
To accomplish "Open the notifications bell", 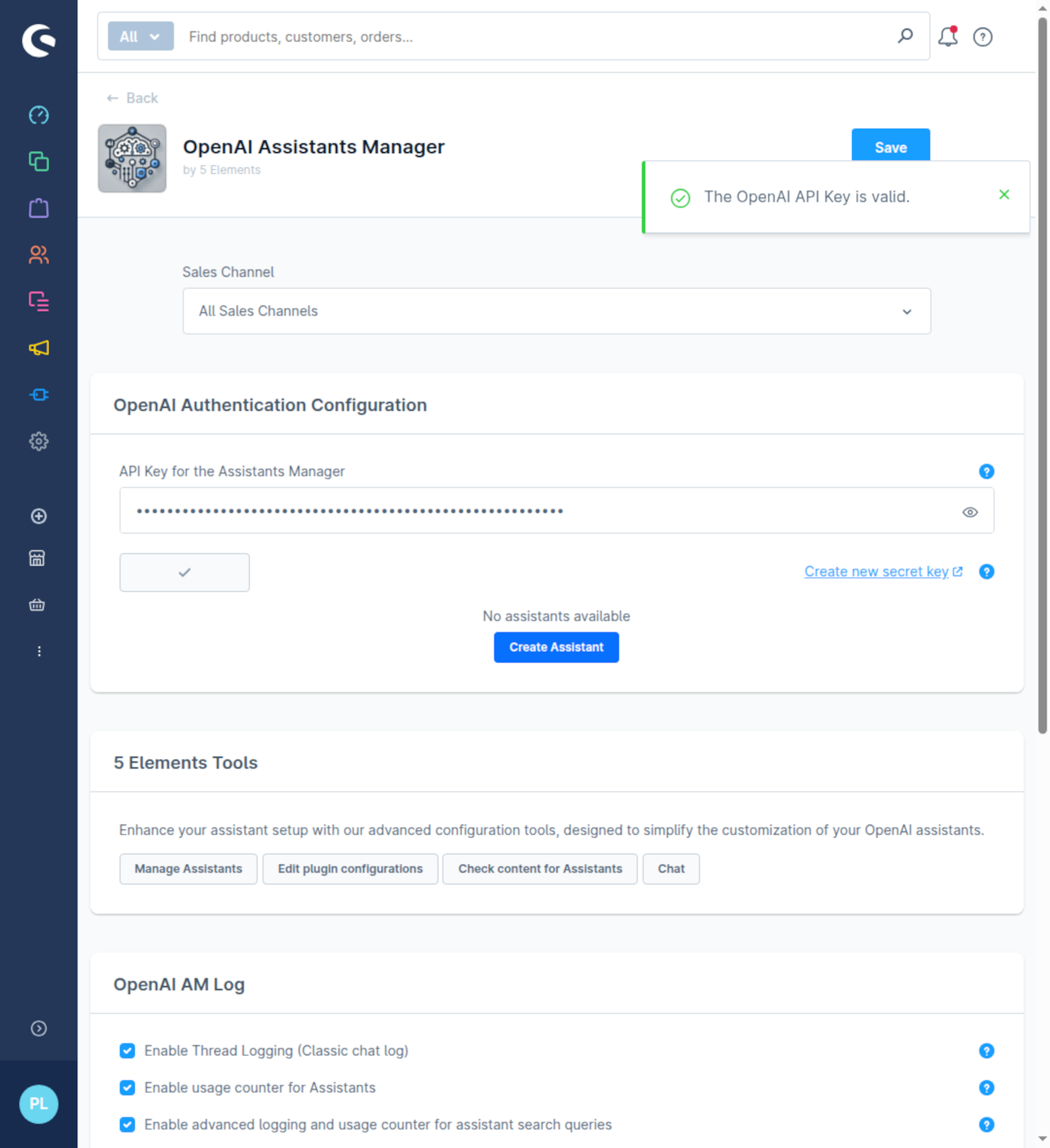I will [x=948, y=37].
